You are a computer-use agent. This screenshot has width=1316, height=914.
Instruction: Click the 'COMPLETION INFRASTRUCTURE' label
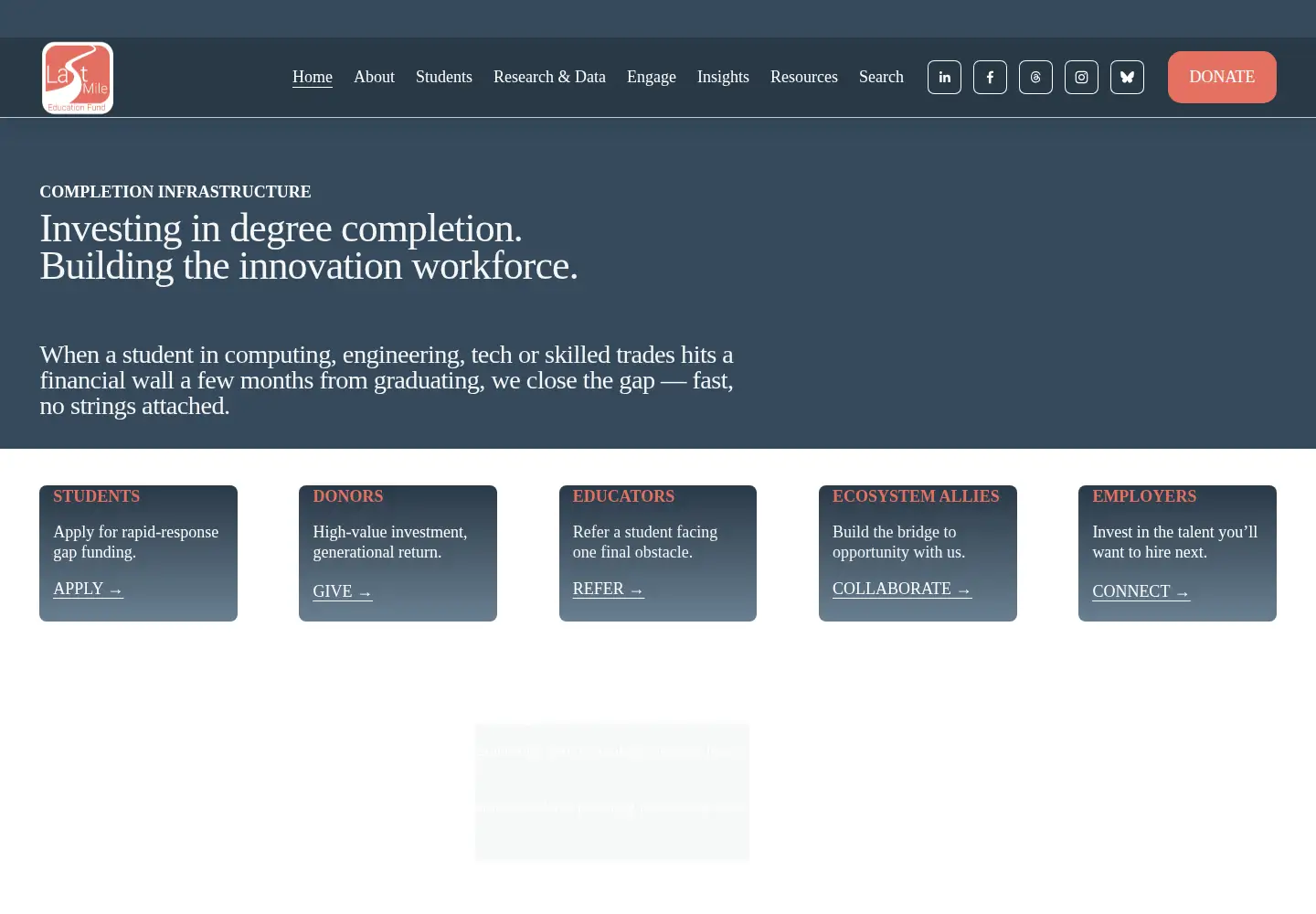(x=175, y=192)
